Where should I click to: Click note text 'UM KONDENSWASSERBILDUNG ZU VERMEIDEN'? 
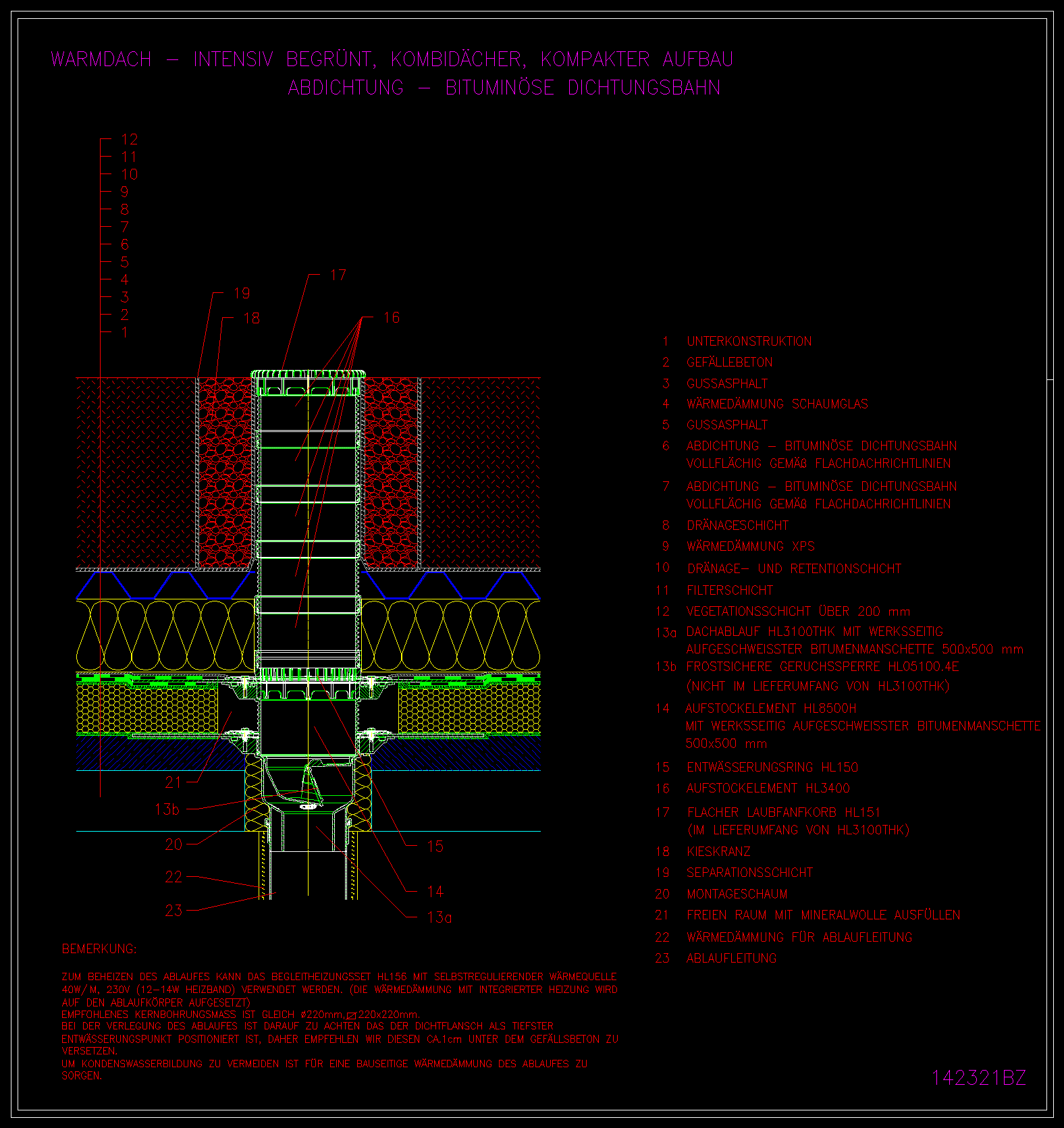170,1063
